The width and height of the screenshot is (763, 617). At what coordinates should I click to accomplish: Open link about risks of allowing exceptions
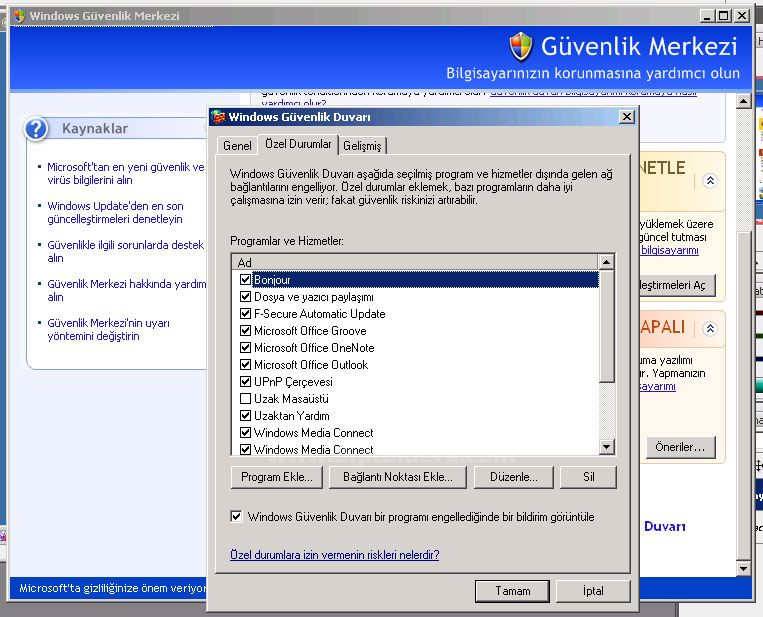[x=335, y=555]
